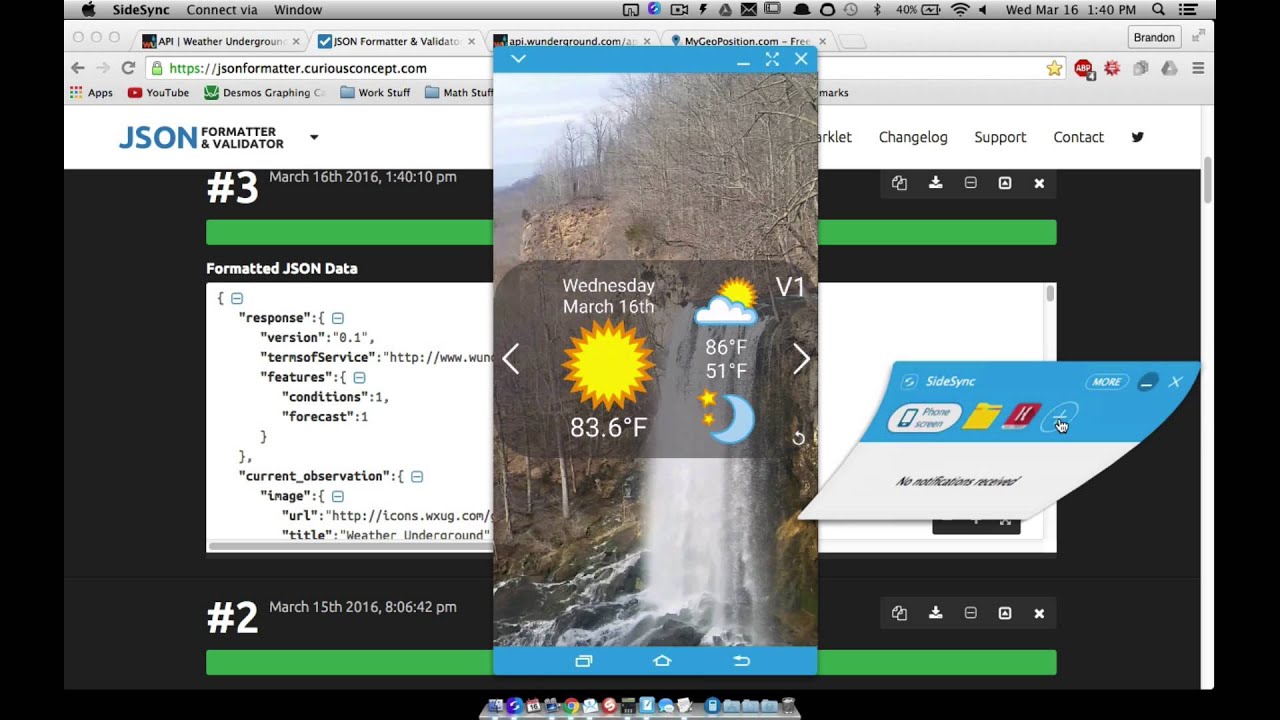Click the JSON Formatter & Validator logo

click(x=201, y=137)
